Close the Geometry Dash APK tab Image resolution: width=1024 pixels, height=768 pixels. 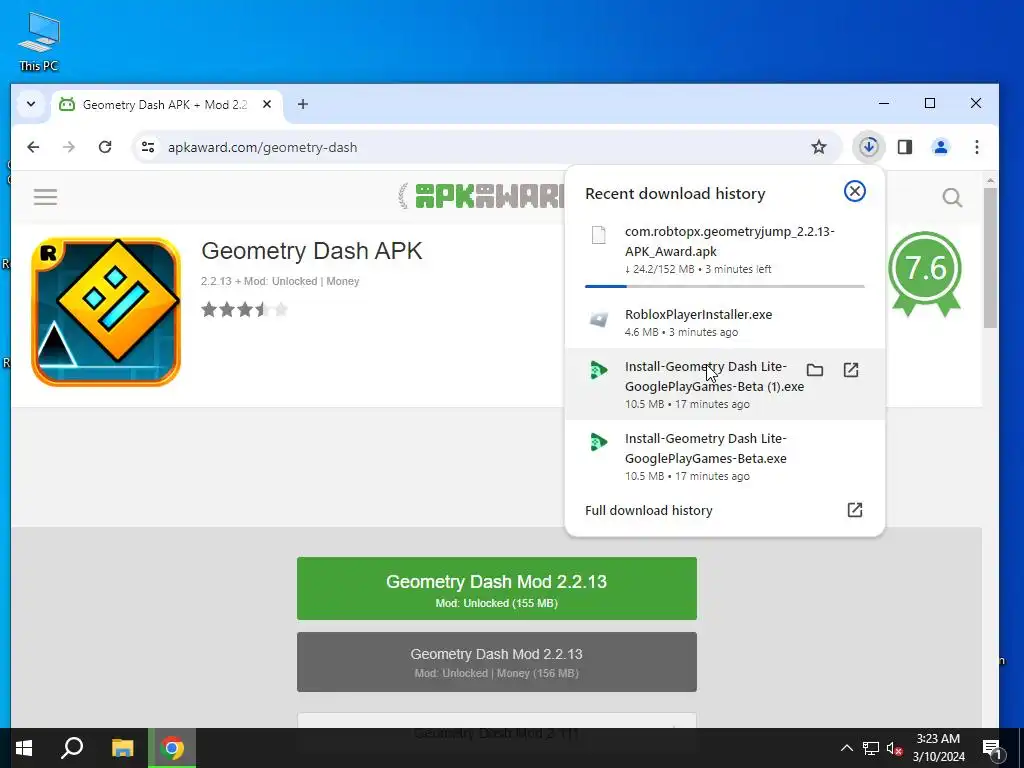(x=266, y=104)
